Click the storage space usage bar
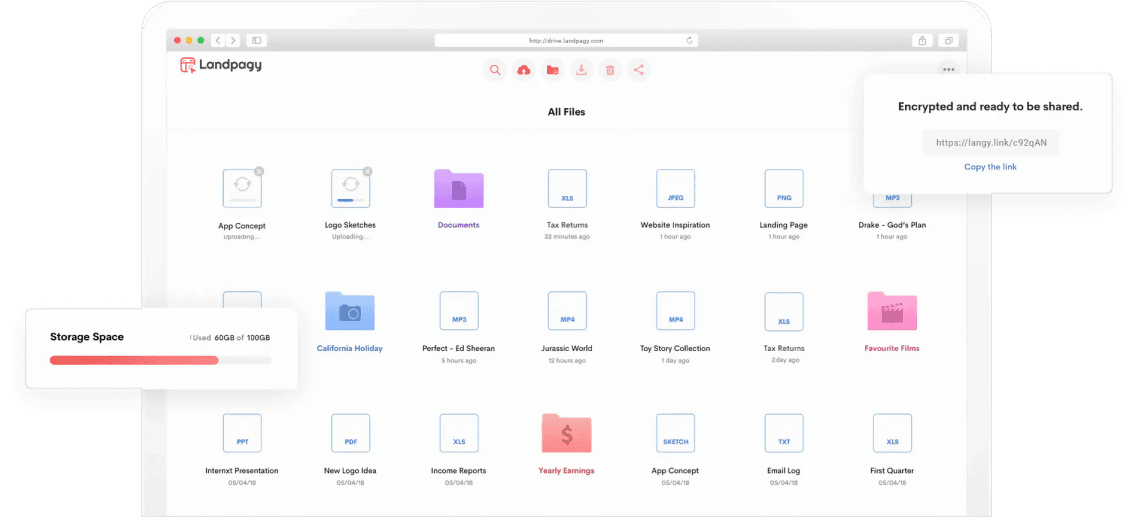The image size is (1136, 517). pos(160,360)
